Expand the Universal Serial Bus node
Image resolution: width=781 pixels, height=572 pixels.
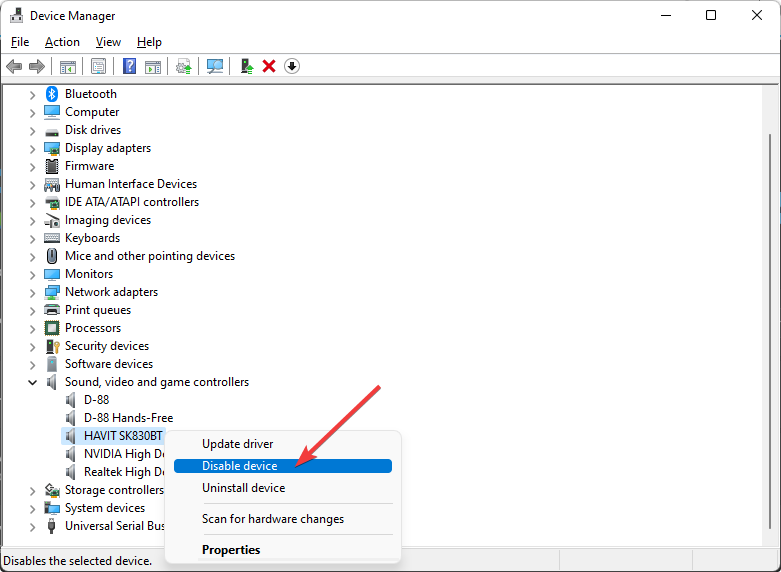(x=32, y=527)
